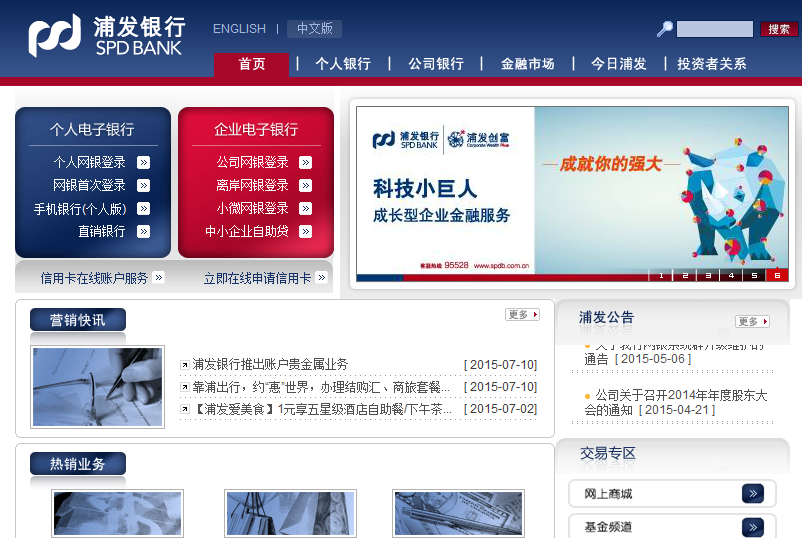Open news 靠浦出行，约惠世界
Image resolution: width=802 pixels, height=538 pixels.
coord(321,387)
